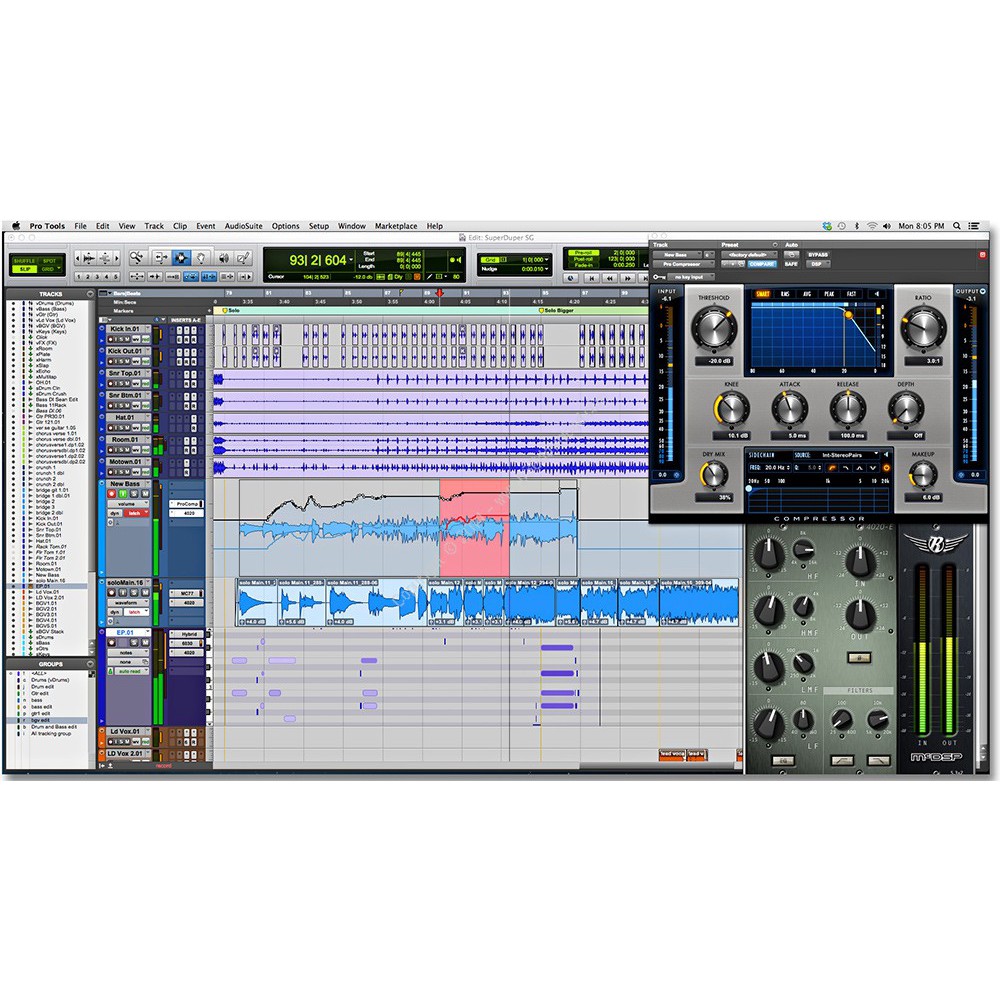1000x1000 pixels.
Task: Select the Pencil tool
Action: (x=245, y=256)
